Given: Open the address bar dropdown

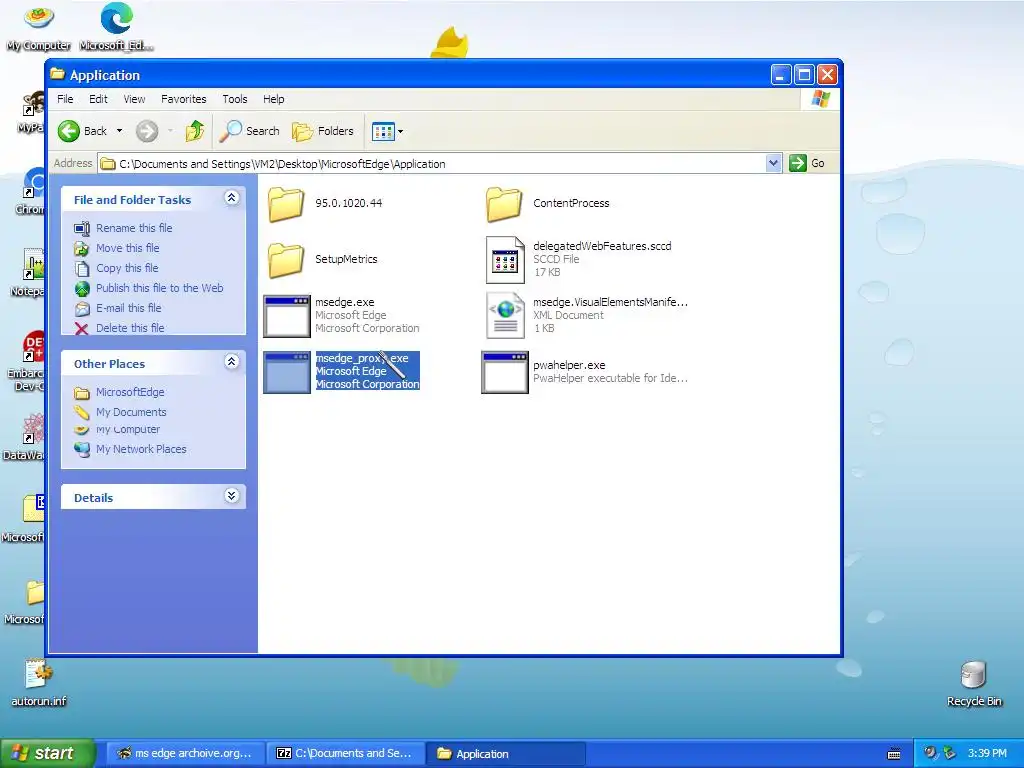Looking at the screenshot, I should click(x=773, y=163).
